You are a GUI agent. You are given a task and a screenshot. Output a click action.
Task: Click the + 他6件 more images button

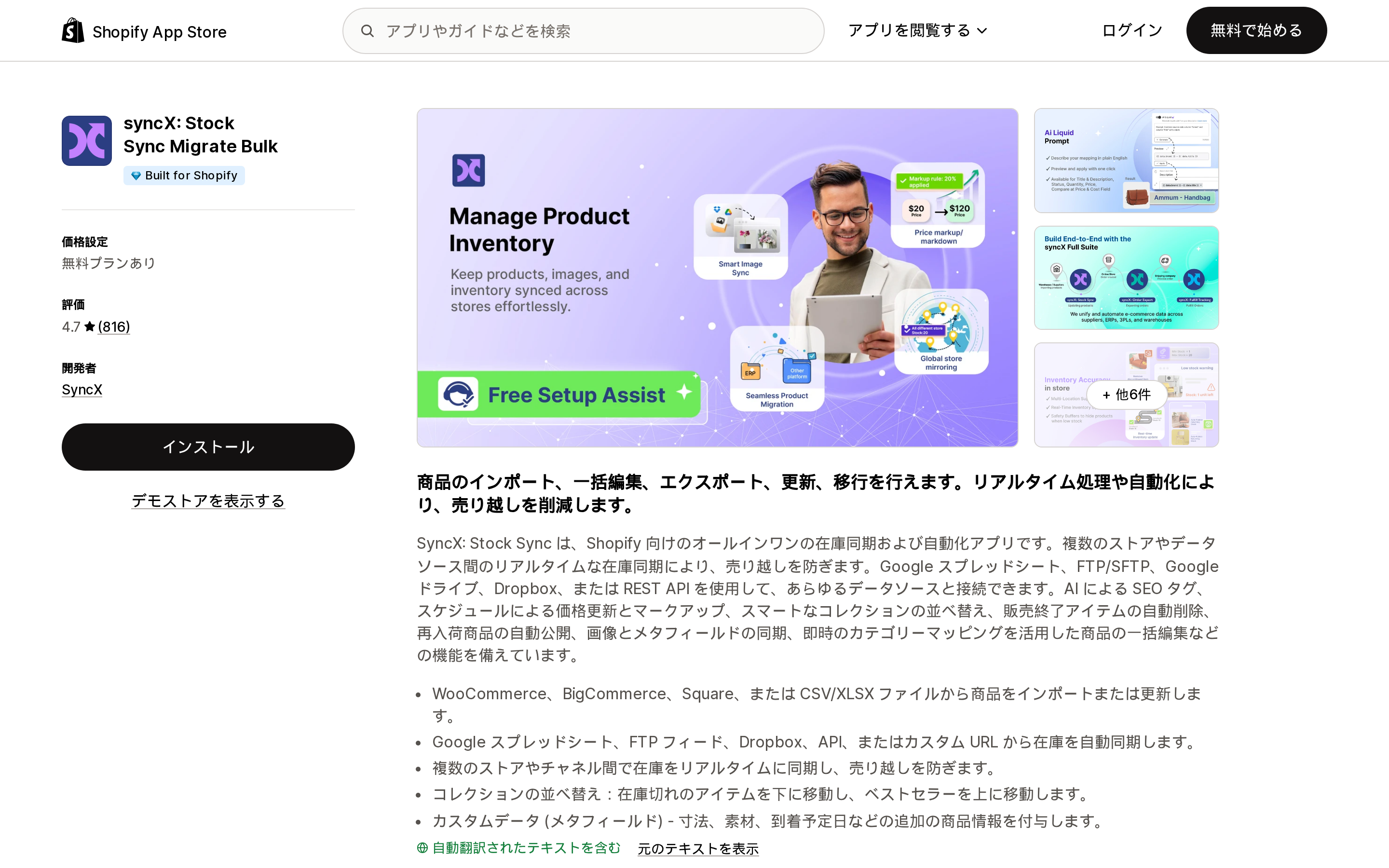pyautogui.click(x=1126, y=395)
